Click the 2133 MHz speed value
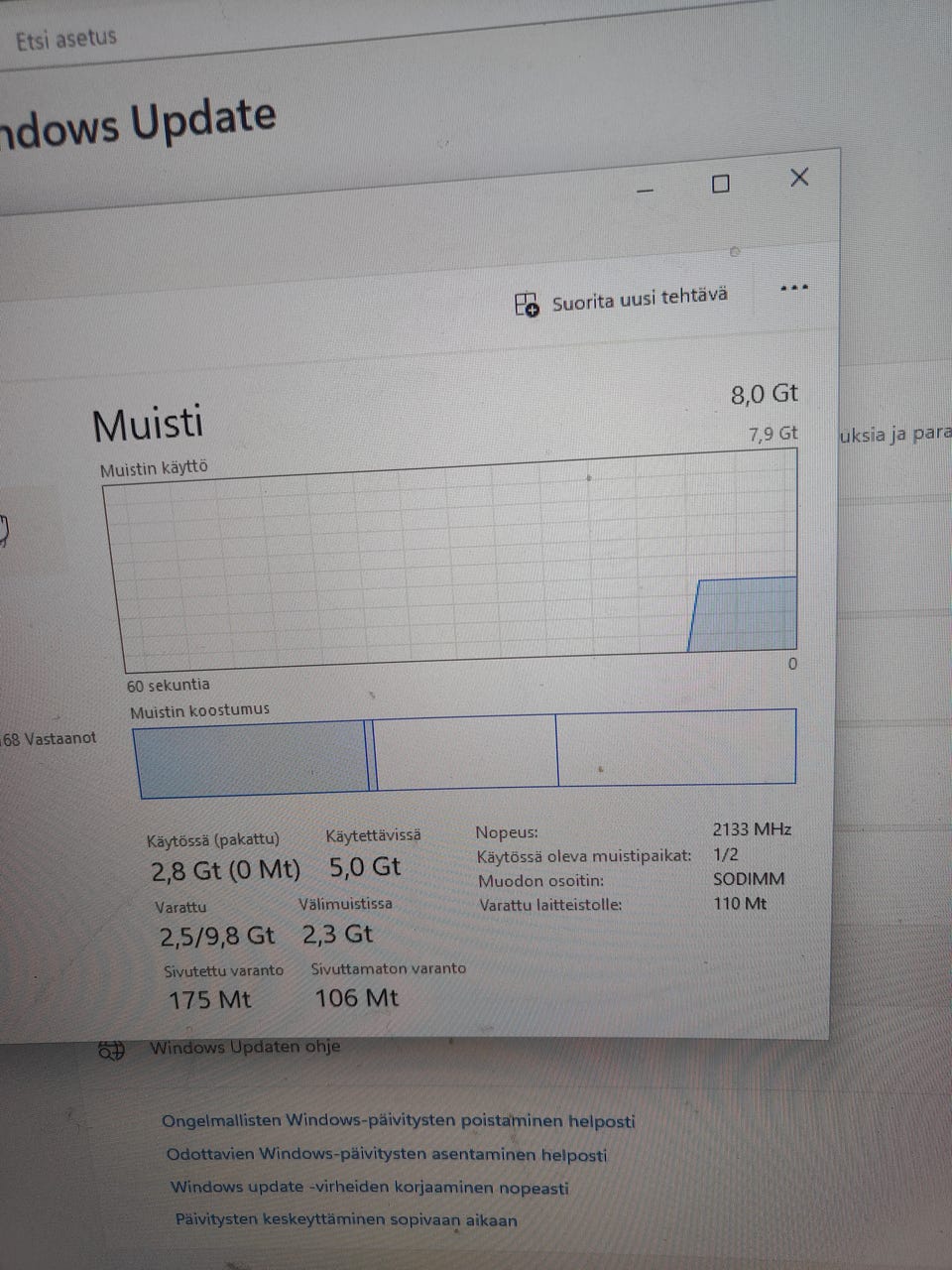The image size is (952, 1270). tap(753, 829)
